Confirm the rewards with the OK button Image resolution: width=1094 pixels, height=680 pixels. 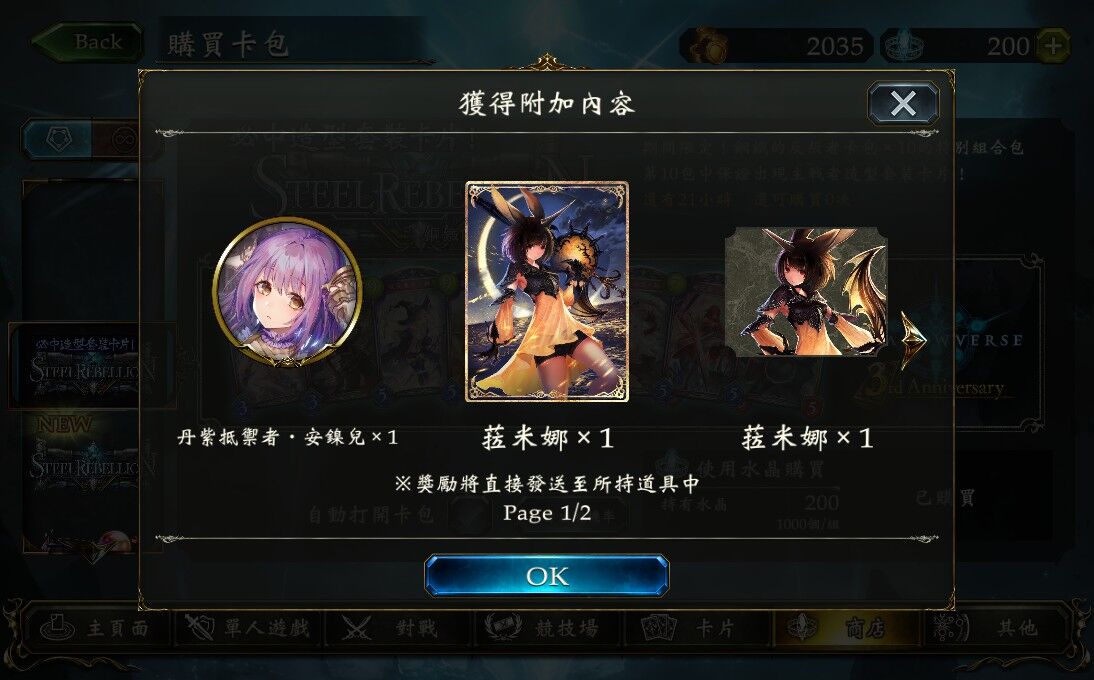[546, 575]
